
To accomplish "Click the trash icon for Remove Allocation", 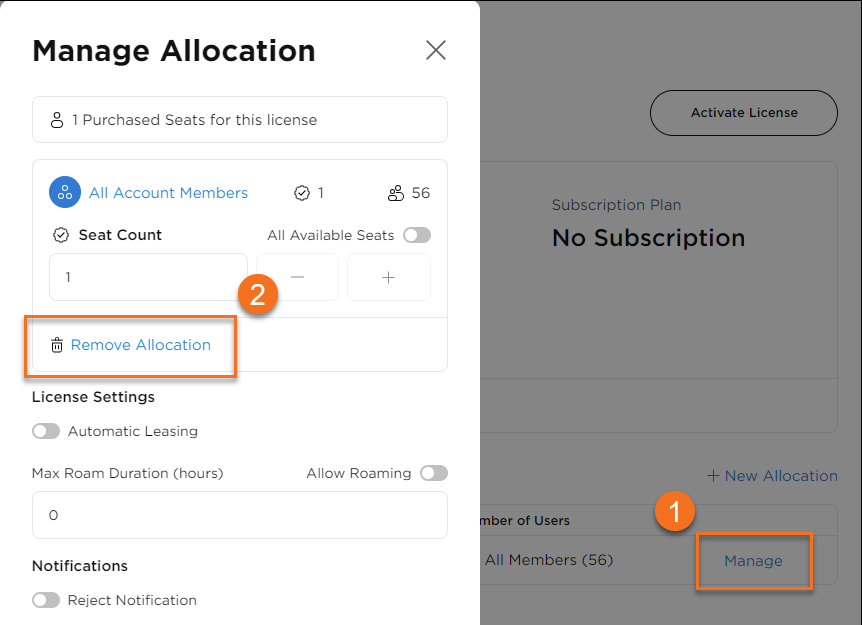I will pyautogui.click(x=57, y=345).
